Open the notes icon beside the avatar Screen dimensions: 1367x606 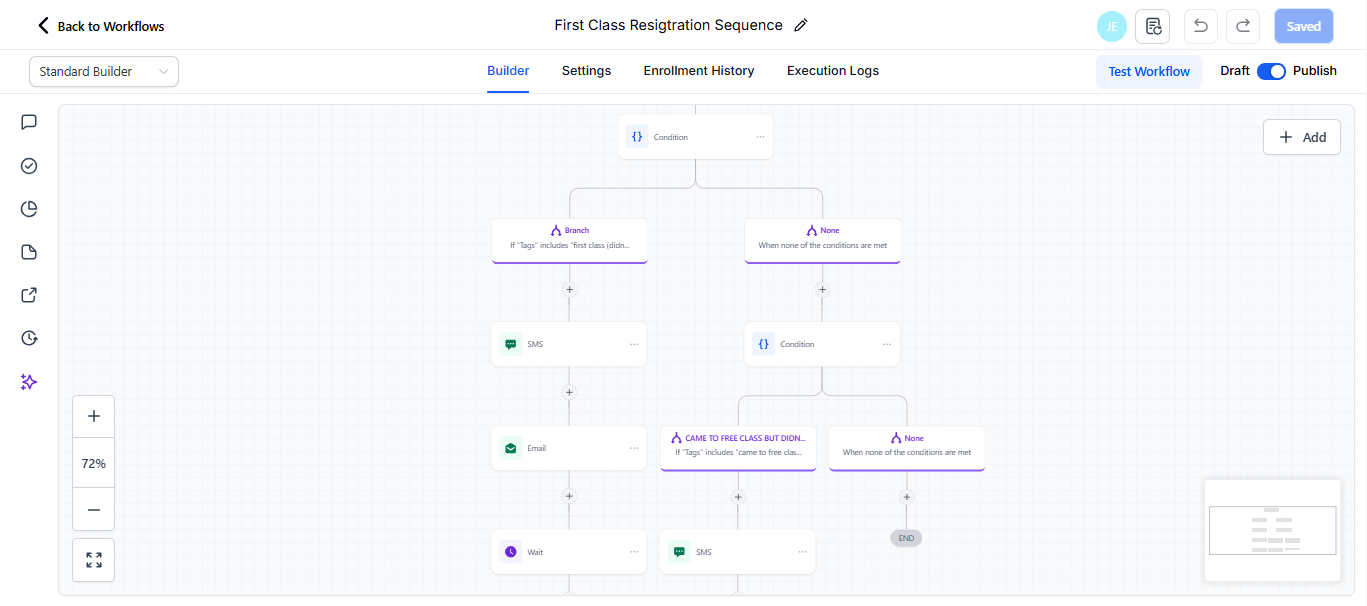(1152, 26)
